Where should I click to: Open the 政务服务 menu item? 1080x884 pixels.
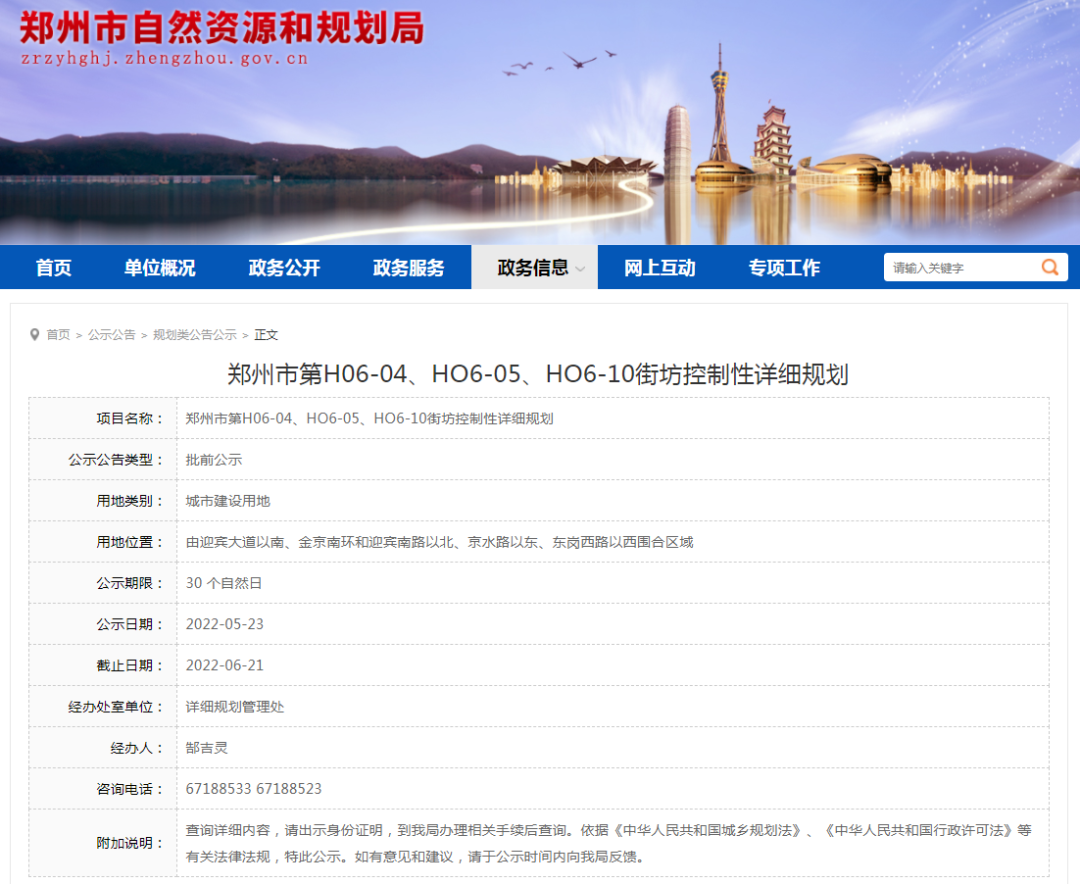[409, 267]
